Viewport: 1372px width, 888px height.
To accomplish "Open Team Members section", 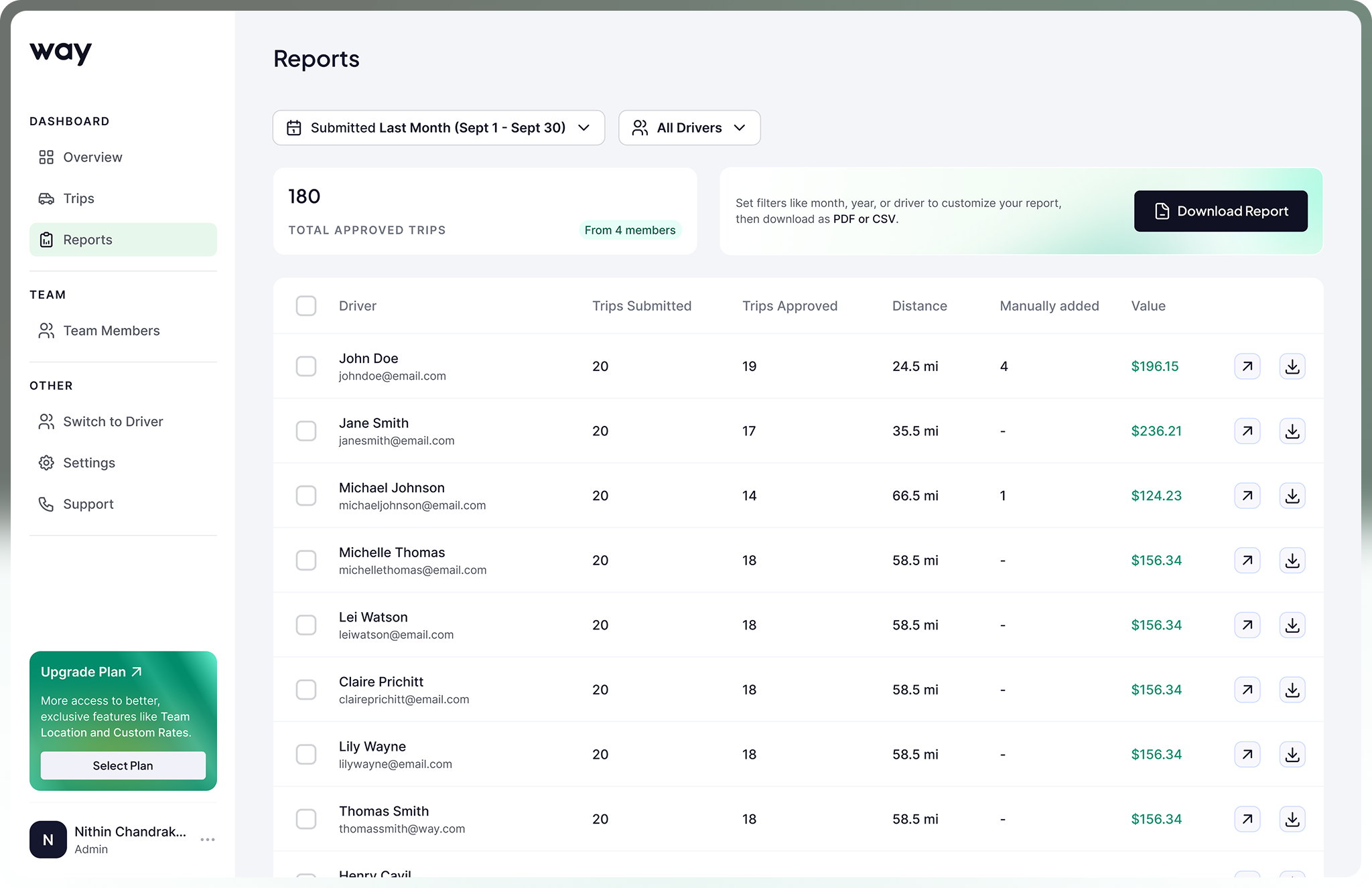I will point(111,331).
